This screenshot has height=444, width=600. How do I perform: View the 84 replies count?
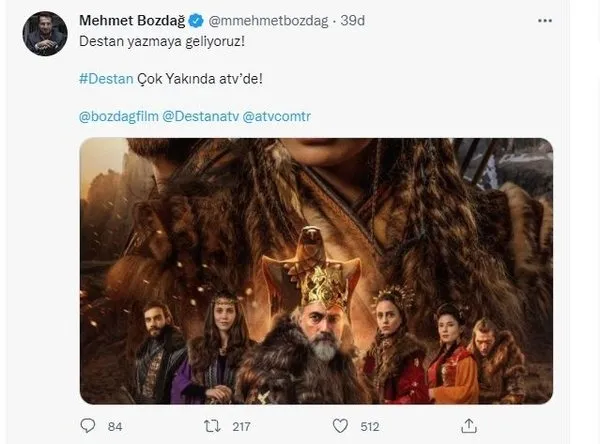(114, 426)
